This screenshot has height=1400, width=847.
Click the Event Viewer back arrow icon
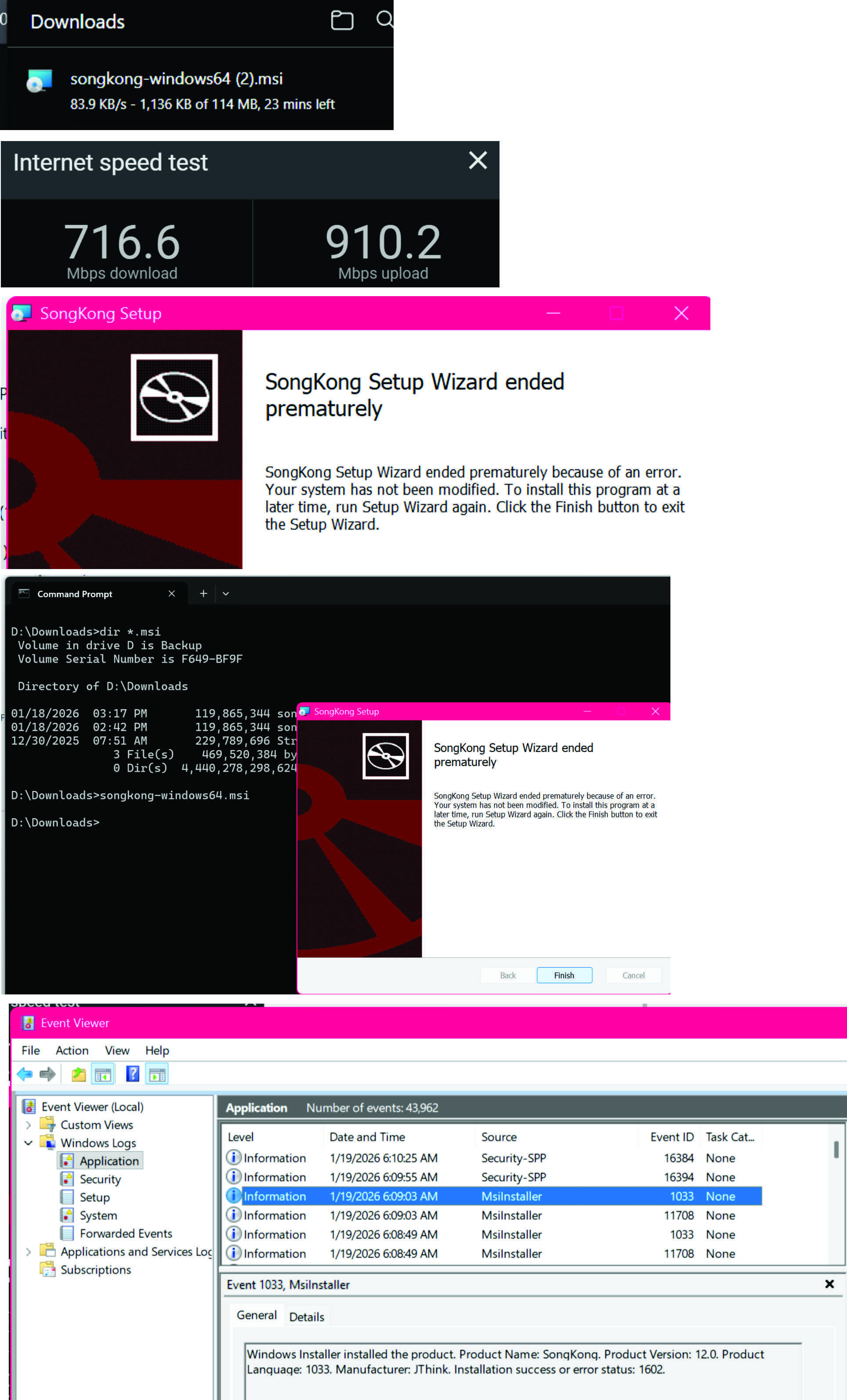[x=25, y=1074]
